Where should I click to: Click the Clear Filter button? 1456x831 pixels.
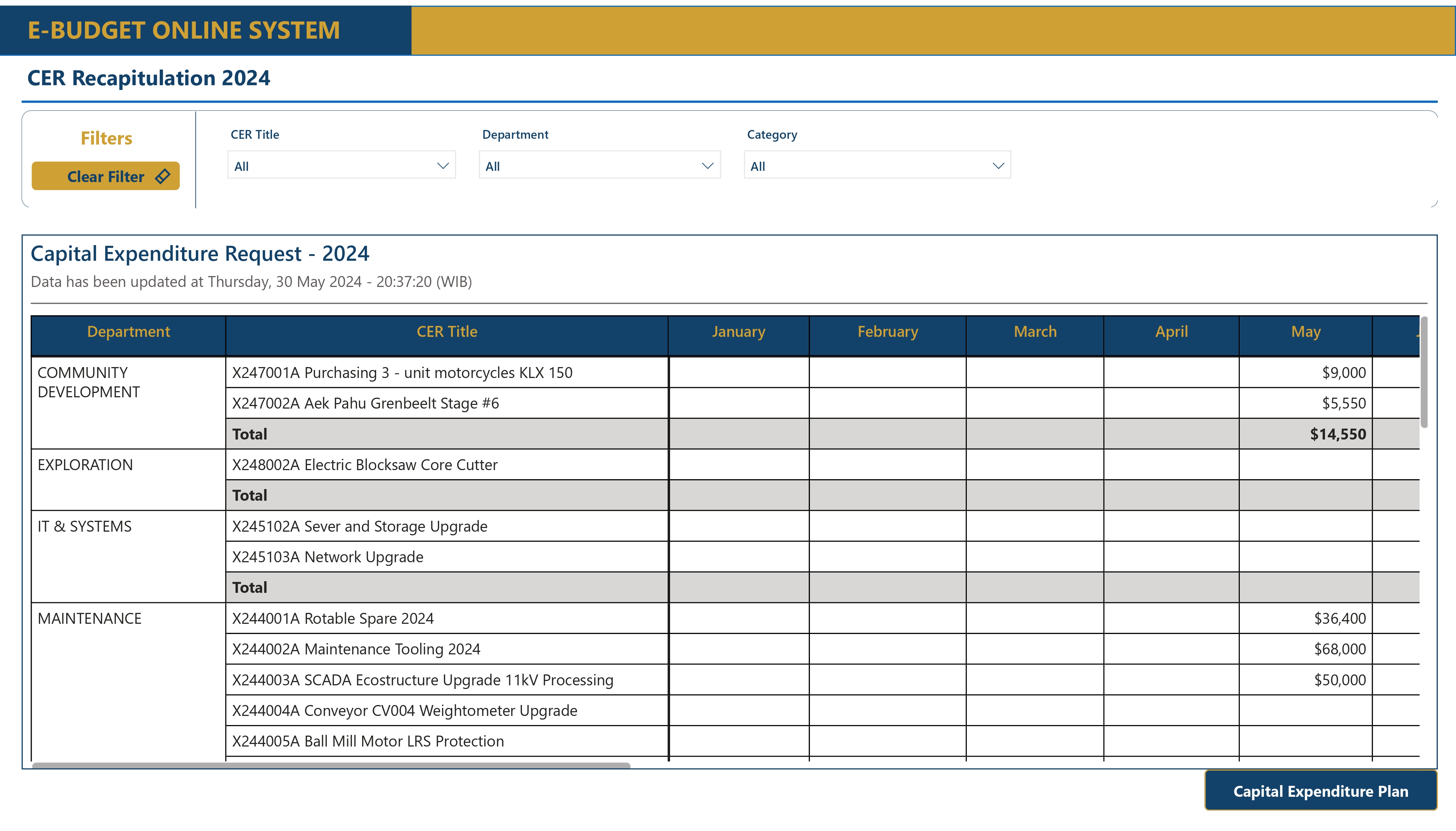[x=106, y=176]
